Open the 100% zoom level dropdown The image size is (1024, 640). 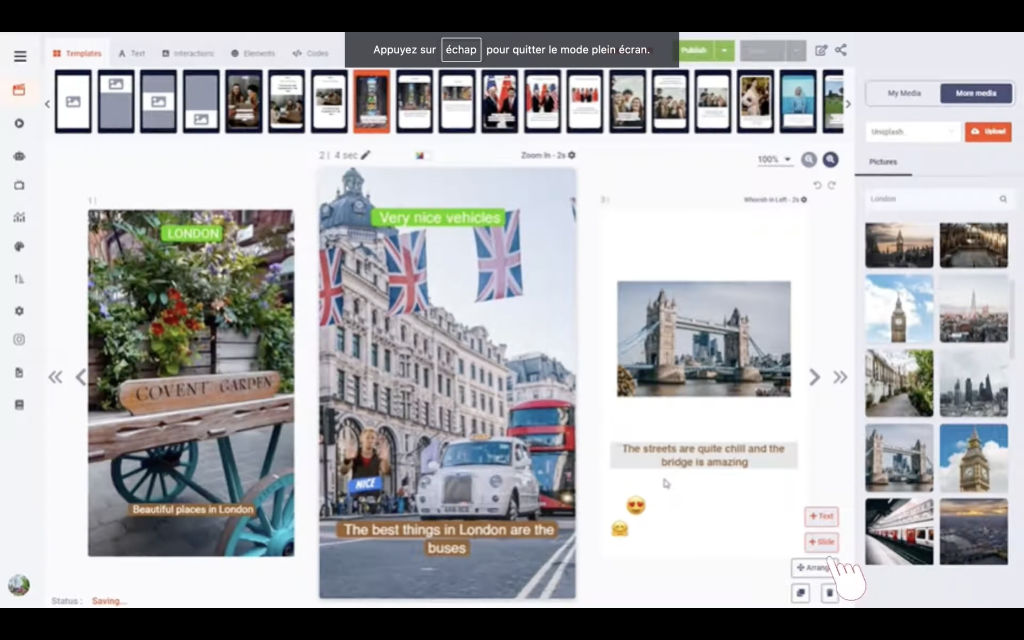coord(774,159)
